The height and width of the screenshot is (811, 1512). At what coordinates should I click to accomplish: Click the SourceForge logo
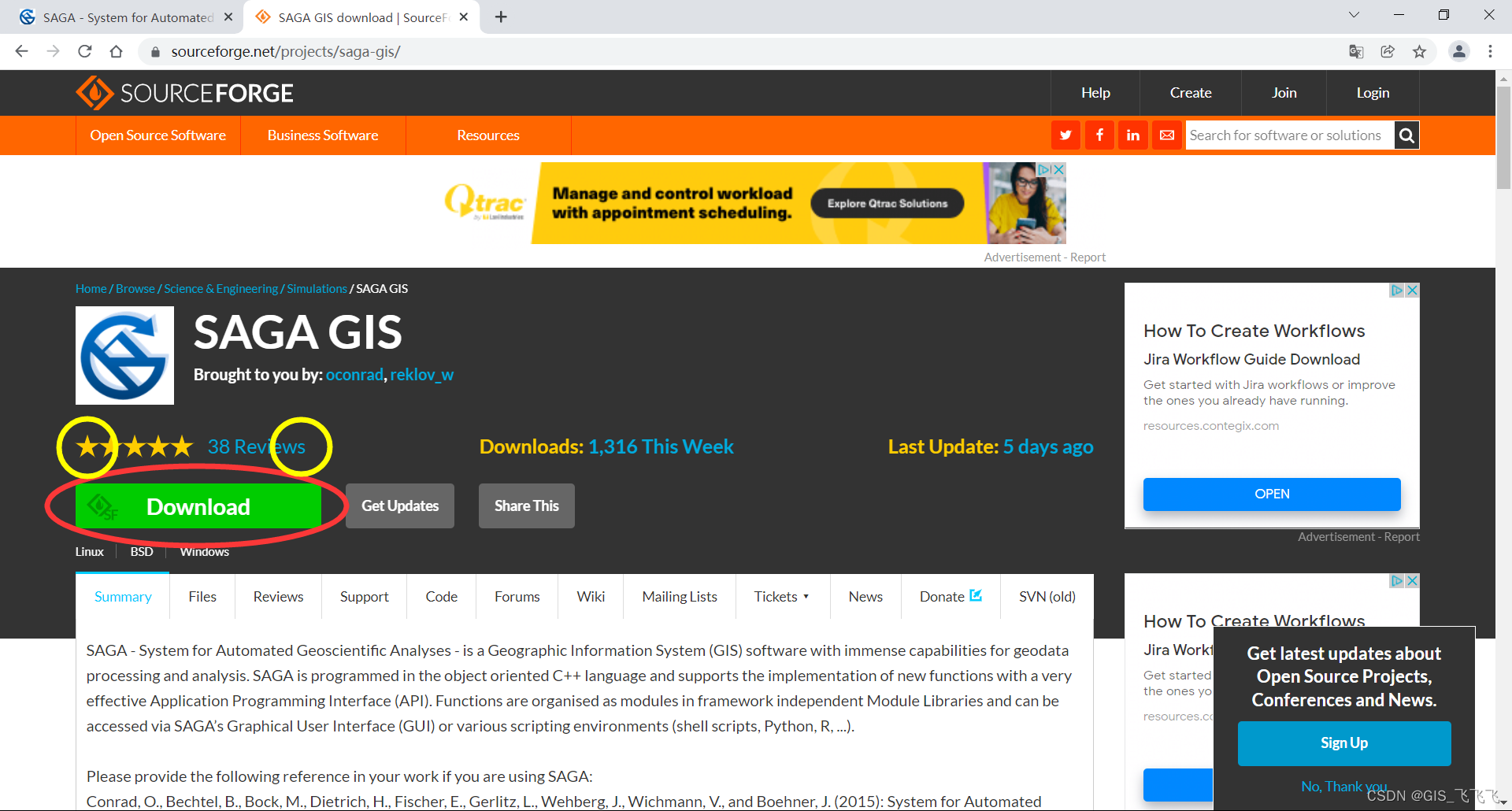184,93
